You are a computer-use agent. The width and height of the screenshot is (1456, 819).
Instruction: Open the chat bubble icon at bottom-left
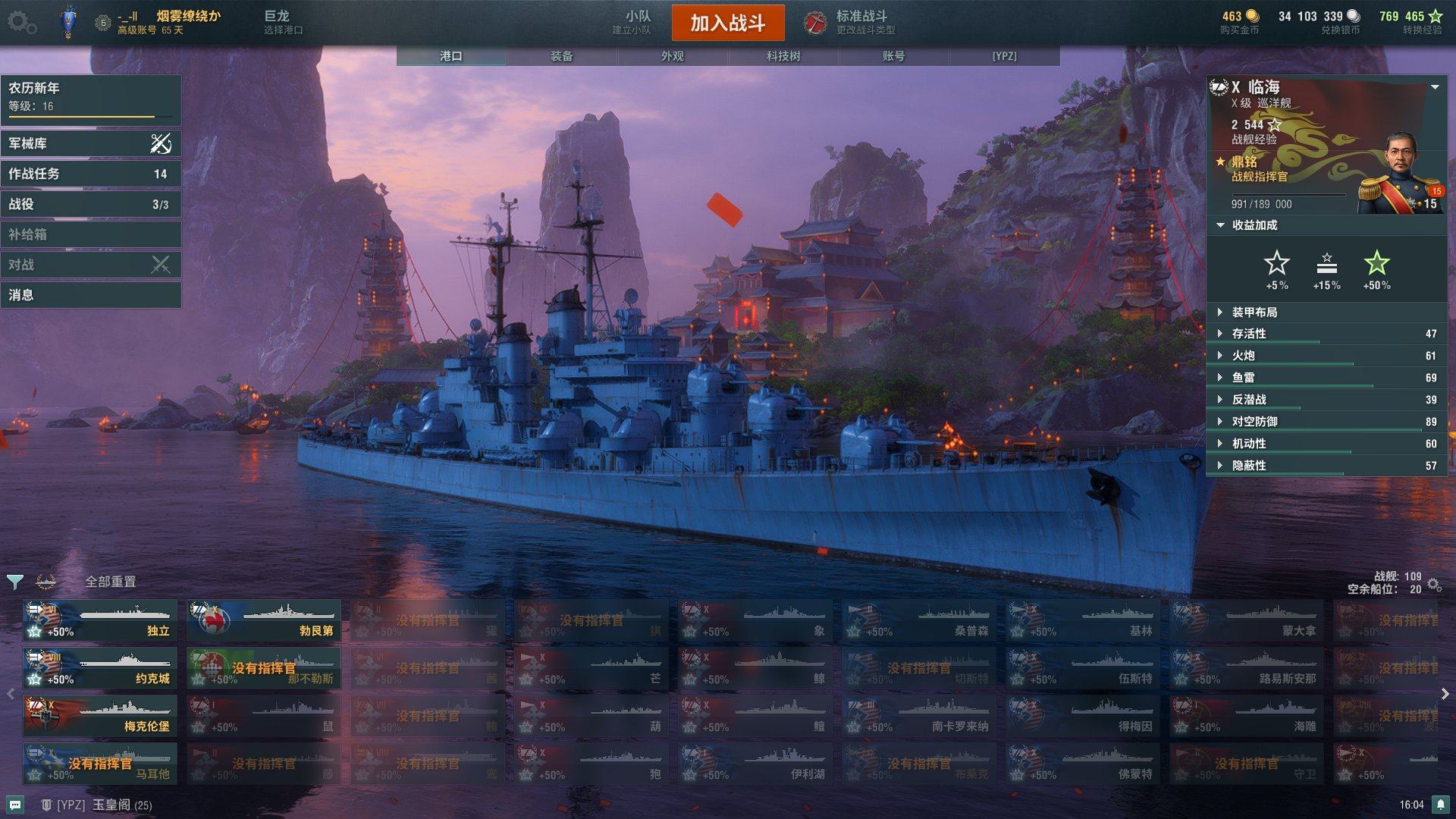[x=15, y=805]
